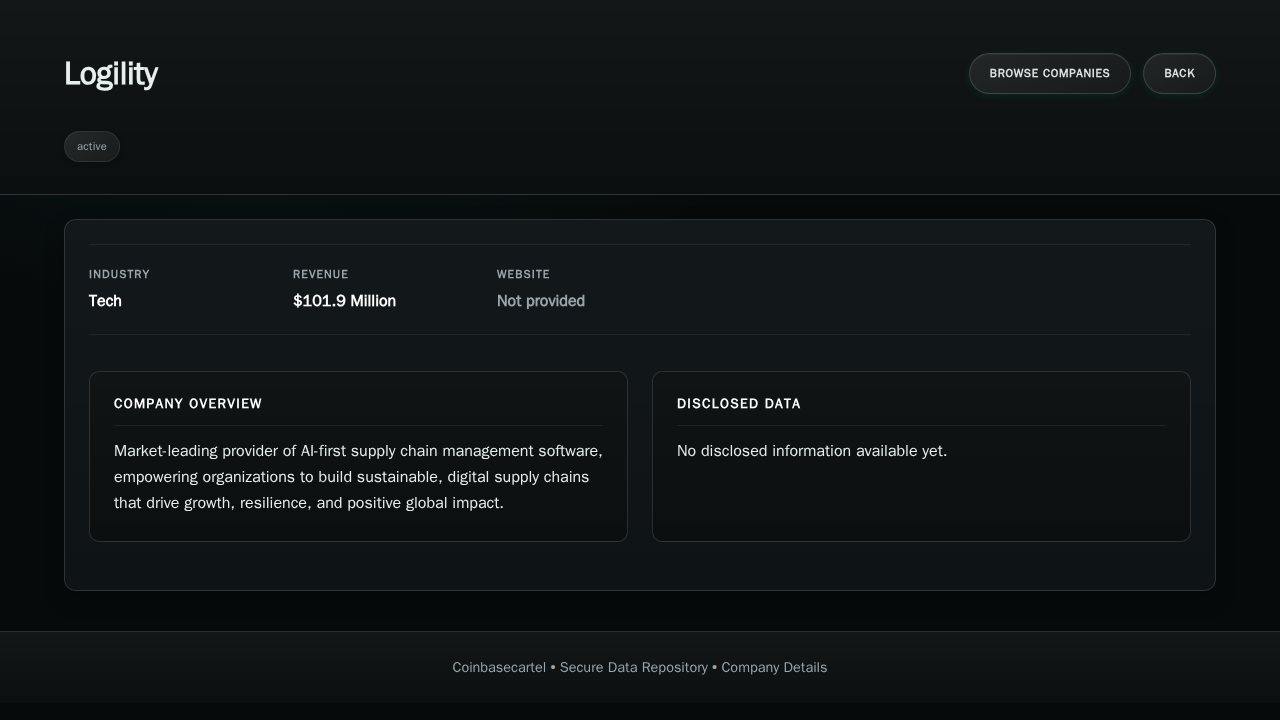Select the $101.9 Million revenue value
This screenshot has width=1280, height=720.
[x=344, y=301]
